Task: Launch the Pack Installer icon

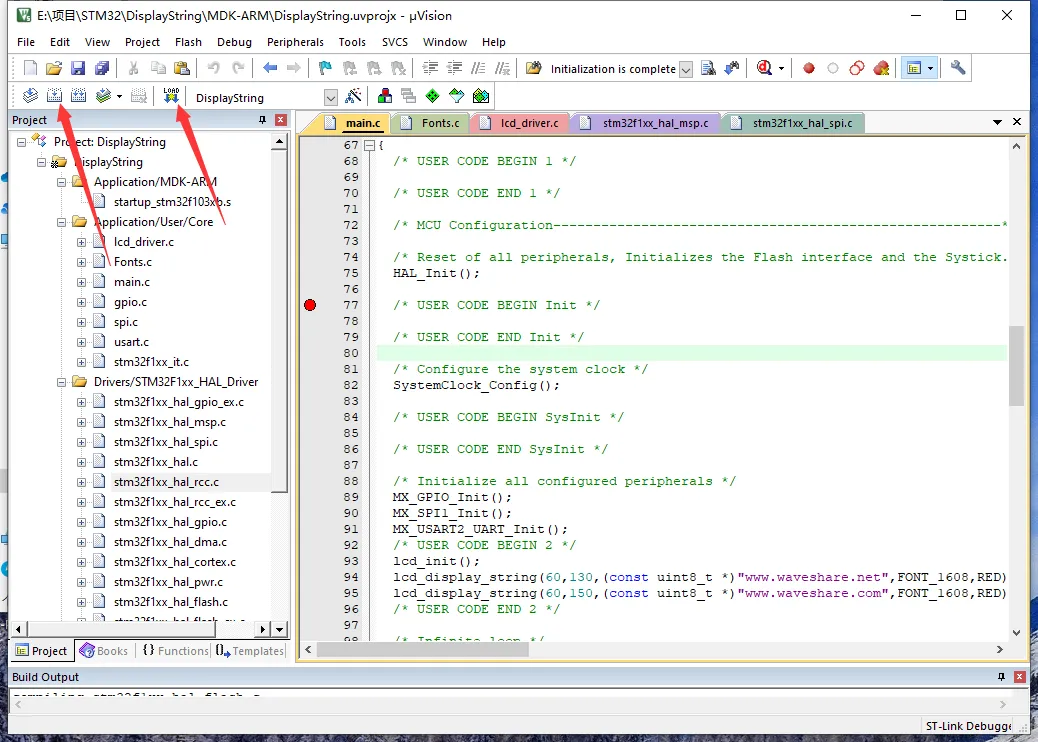Action: [481, 96]
